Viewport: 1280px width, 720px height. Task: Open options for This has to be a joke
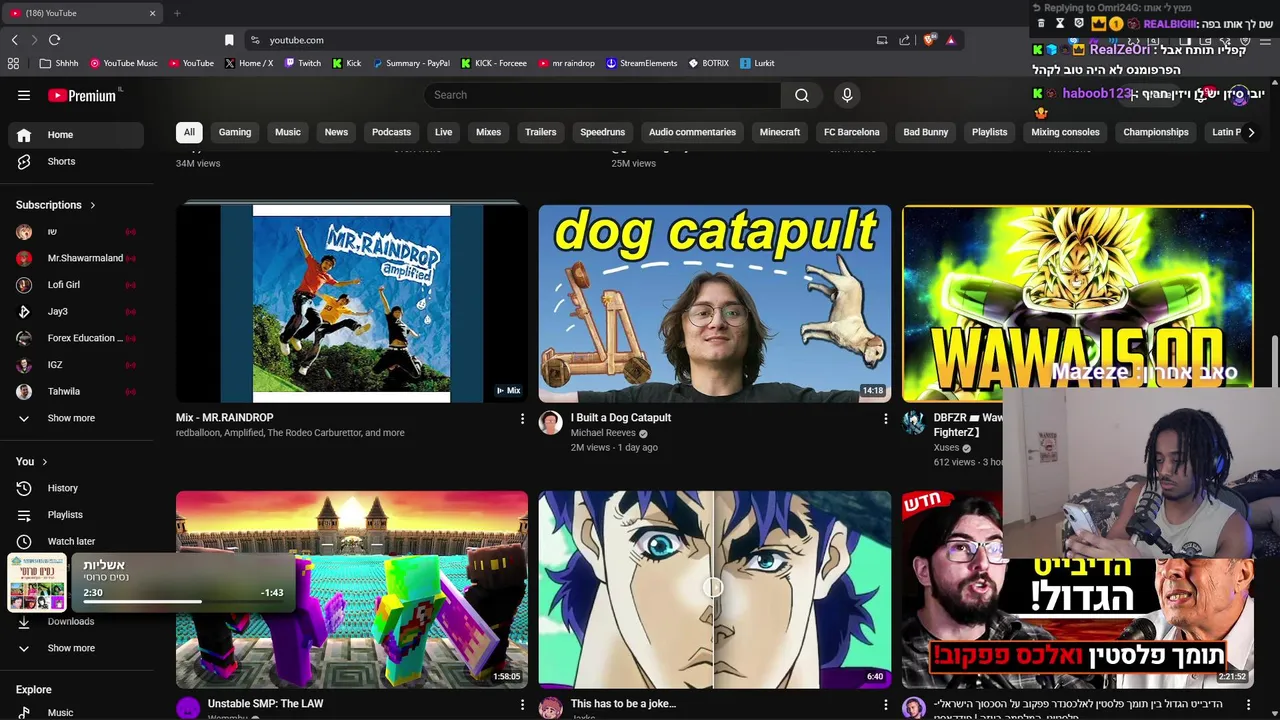[885, 705]
